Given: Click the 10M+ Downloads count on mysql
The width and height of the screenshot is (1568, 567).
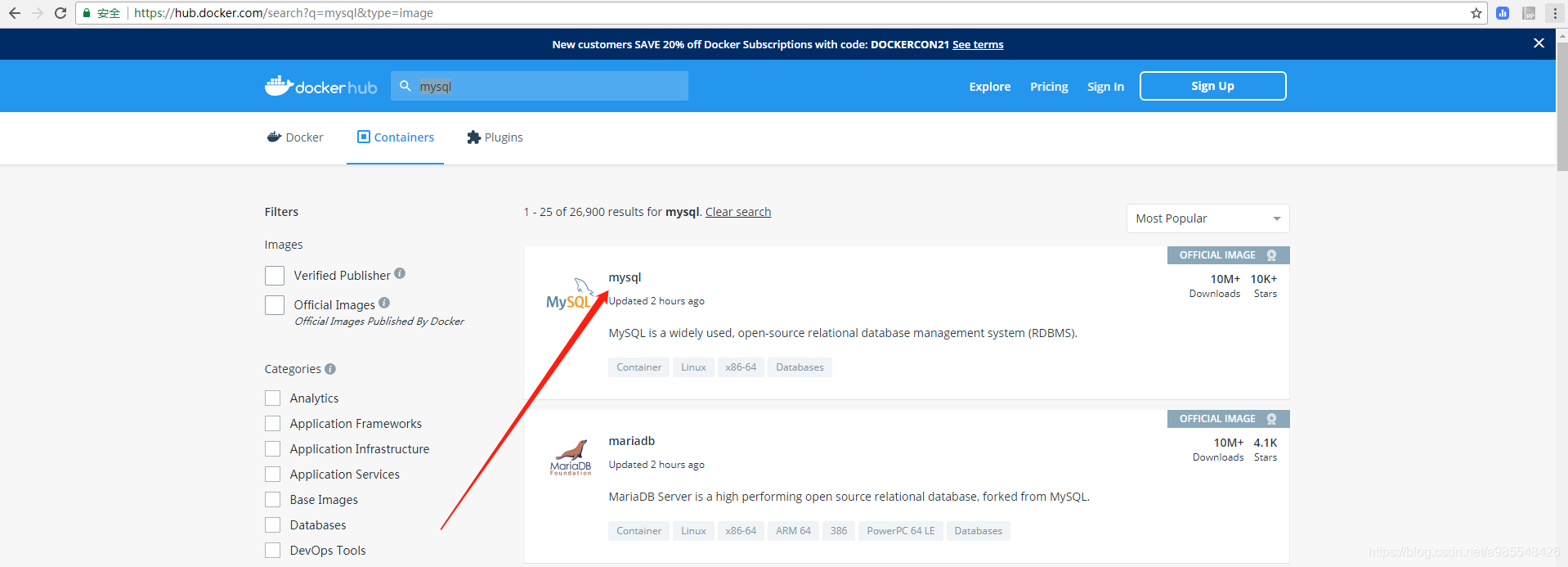Looking at the screenshot, I should (1215, 286).
